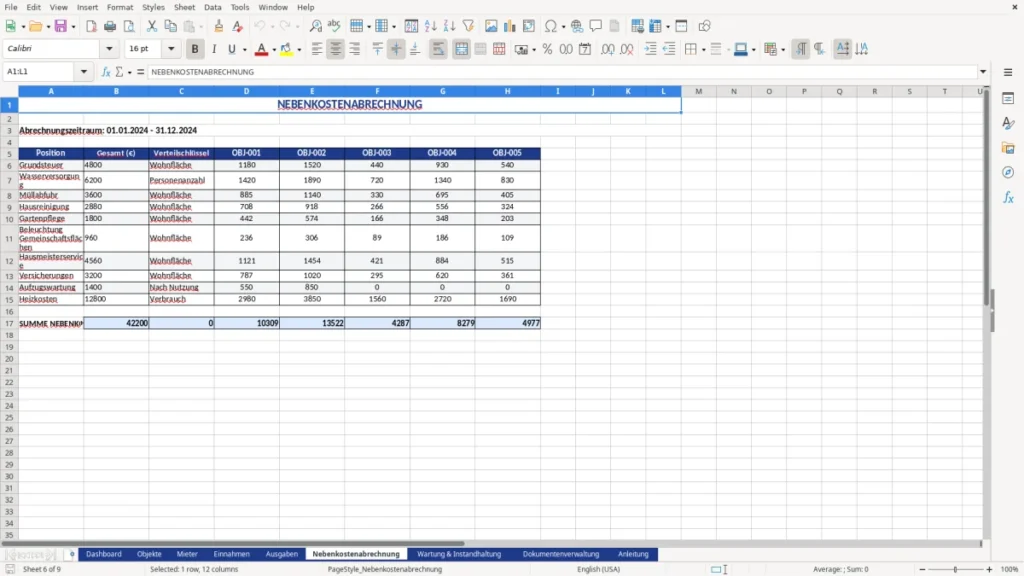Open the Format menu
The image size is (1024, 576).
[120, 7]
